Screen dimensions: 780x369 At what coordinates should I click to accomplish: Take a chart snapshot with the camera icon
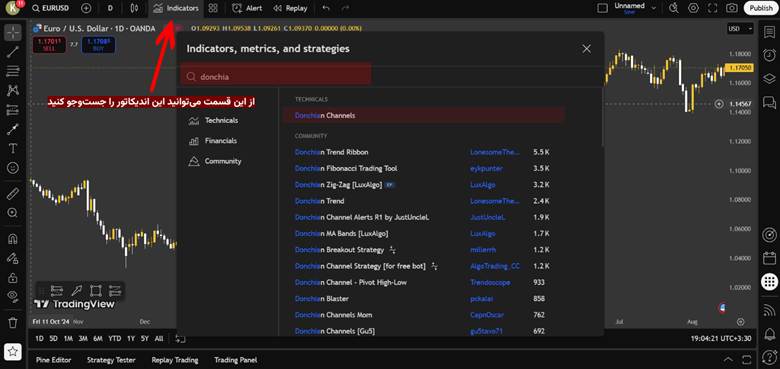click(731, 8)
